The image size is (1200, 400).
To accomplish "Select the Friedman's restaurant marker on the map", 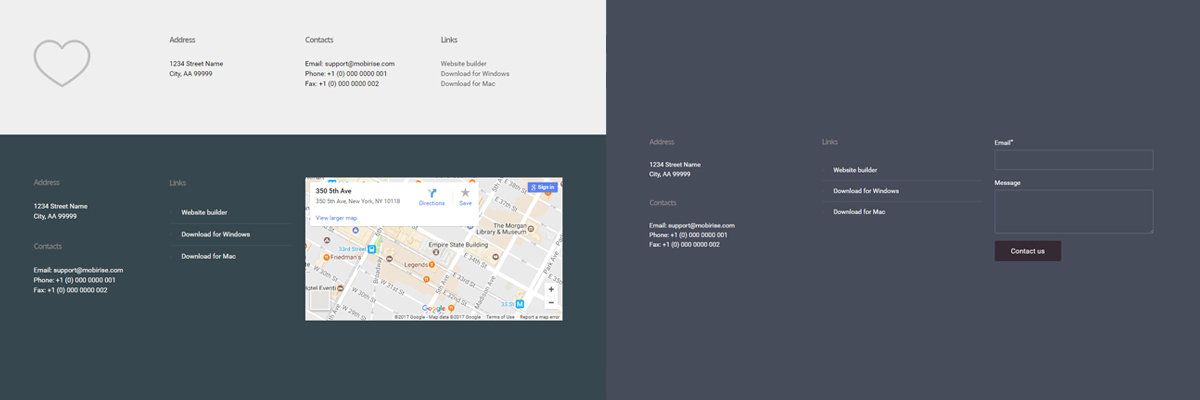I will (x=327, y=256).
